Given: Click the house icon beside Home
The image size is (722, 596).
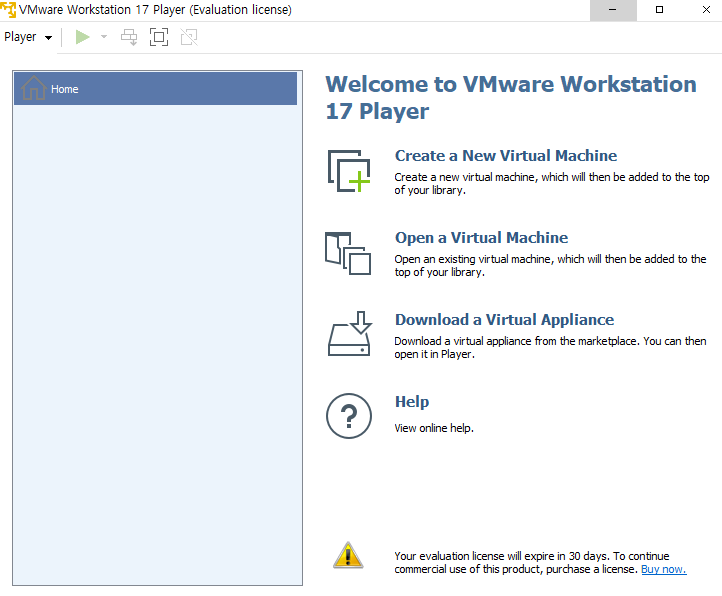Looking at the screenshot, I should (x=33, y=88).
